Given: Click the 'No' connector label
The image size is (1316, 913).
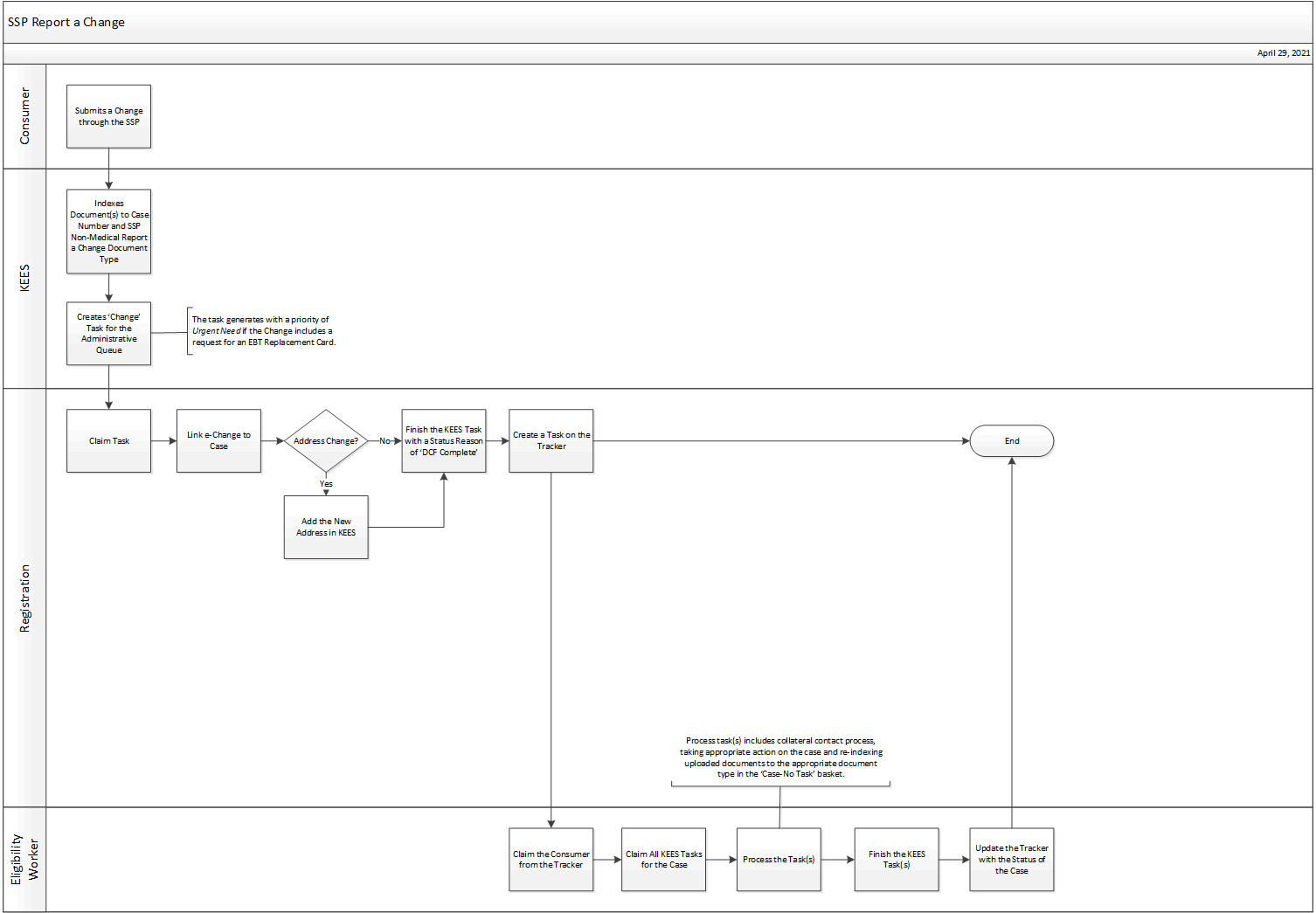Looking at the screenshot, I should (x=384, y=441).
